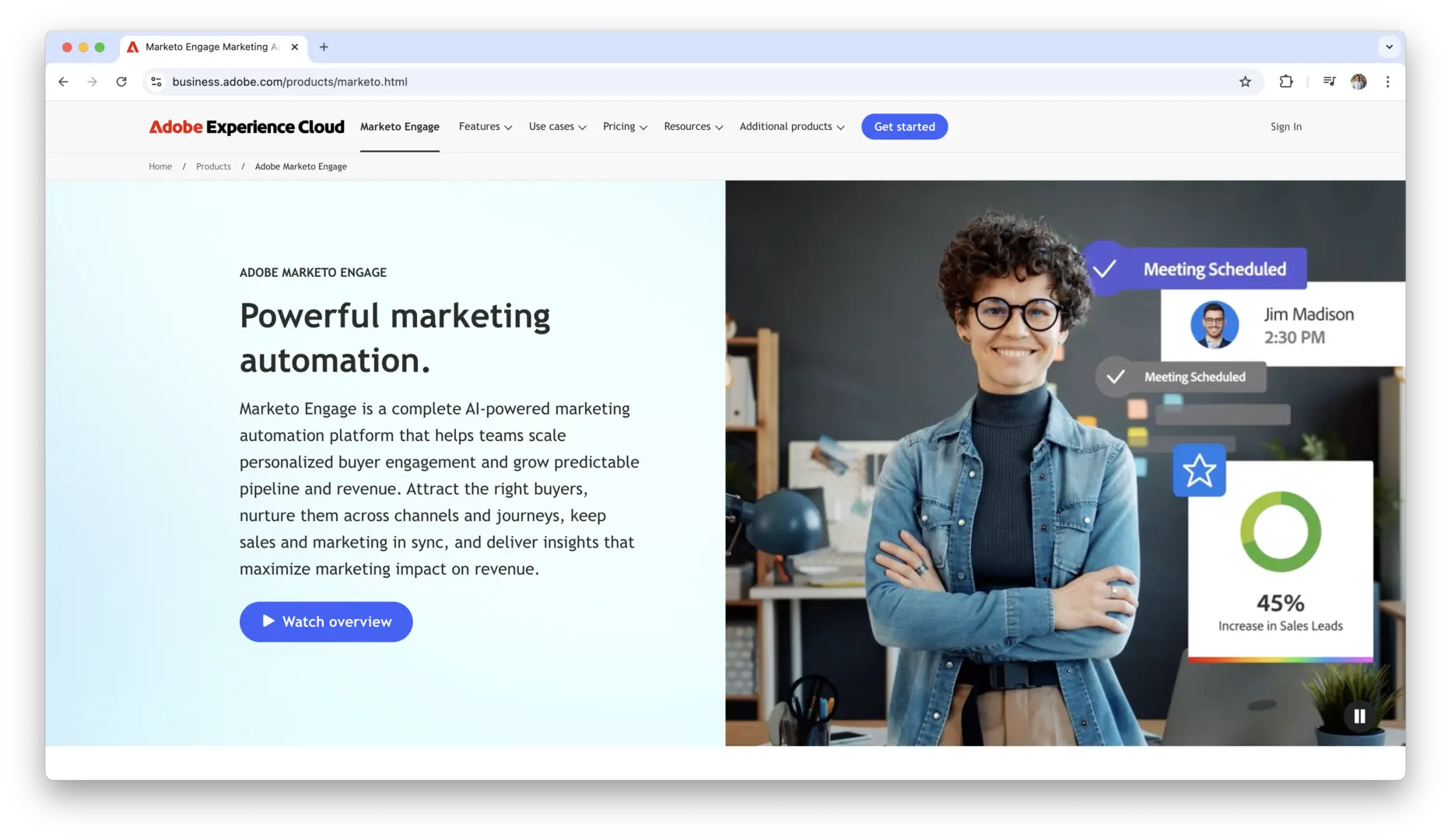Reload the page with the refresh icon
The image size is (1451, 840).
(x=121, y=82)
